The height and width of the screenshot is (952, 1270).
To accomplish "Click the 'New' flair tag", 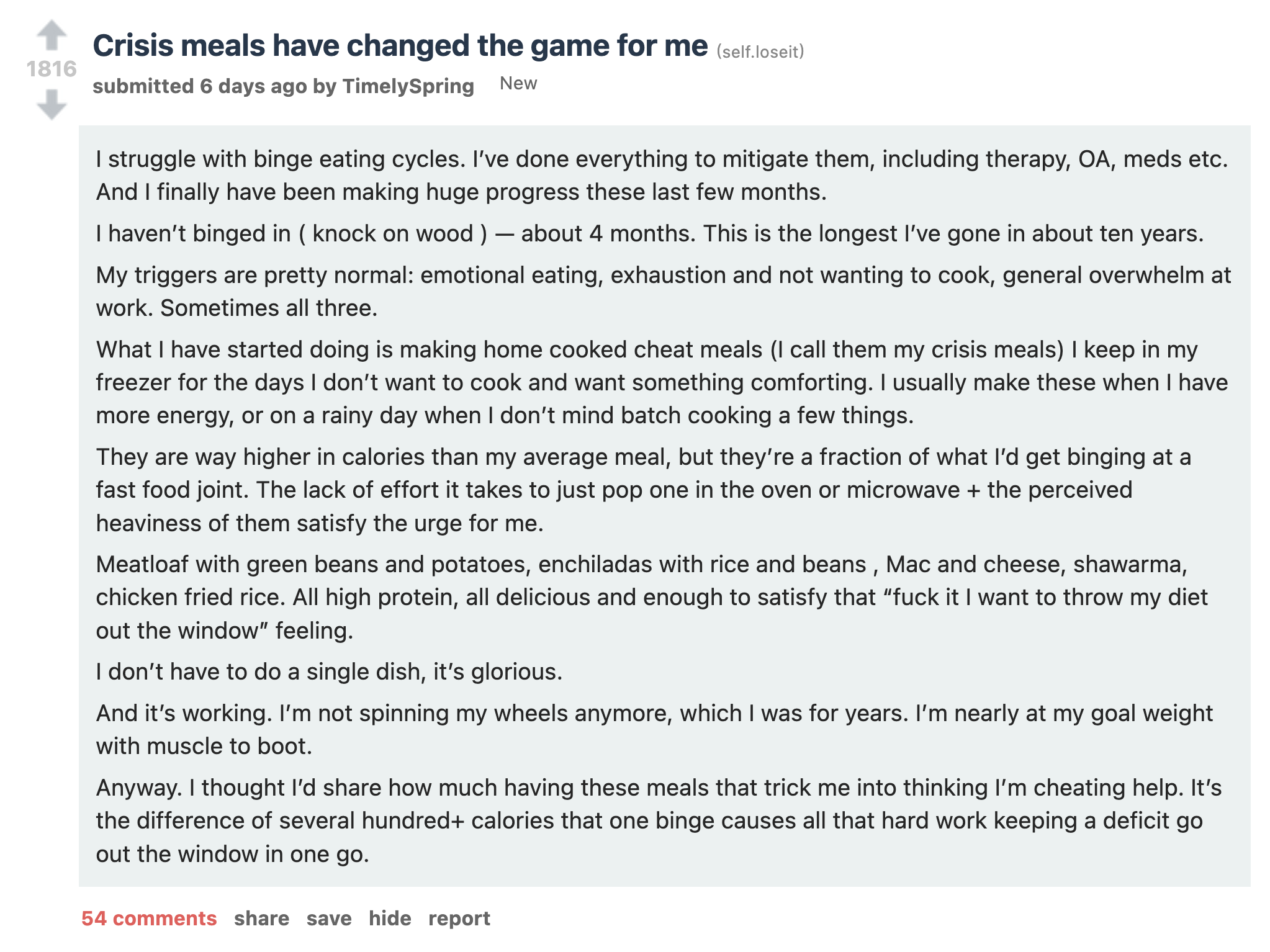I will pyautogui.click(x=518, y=83).
